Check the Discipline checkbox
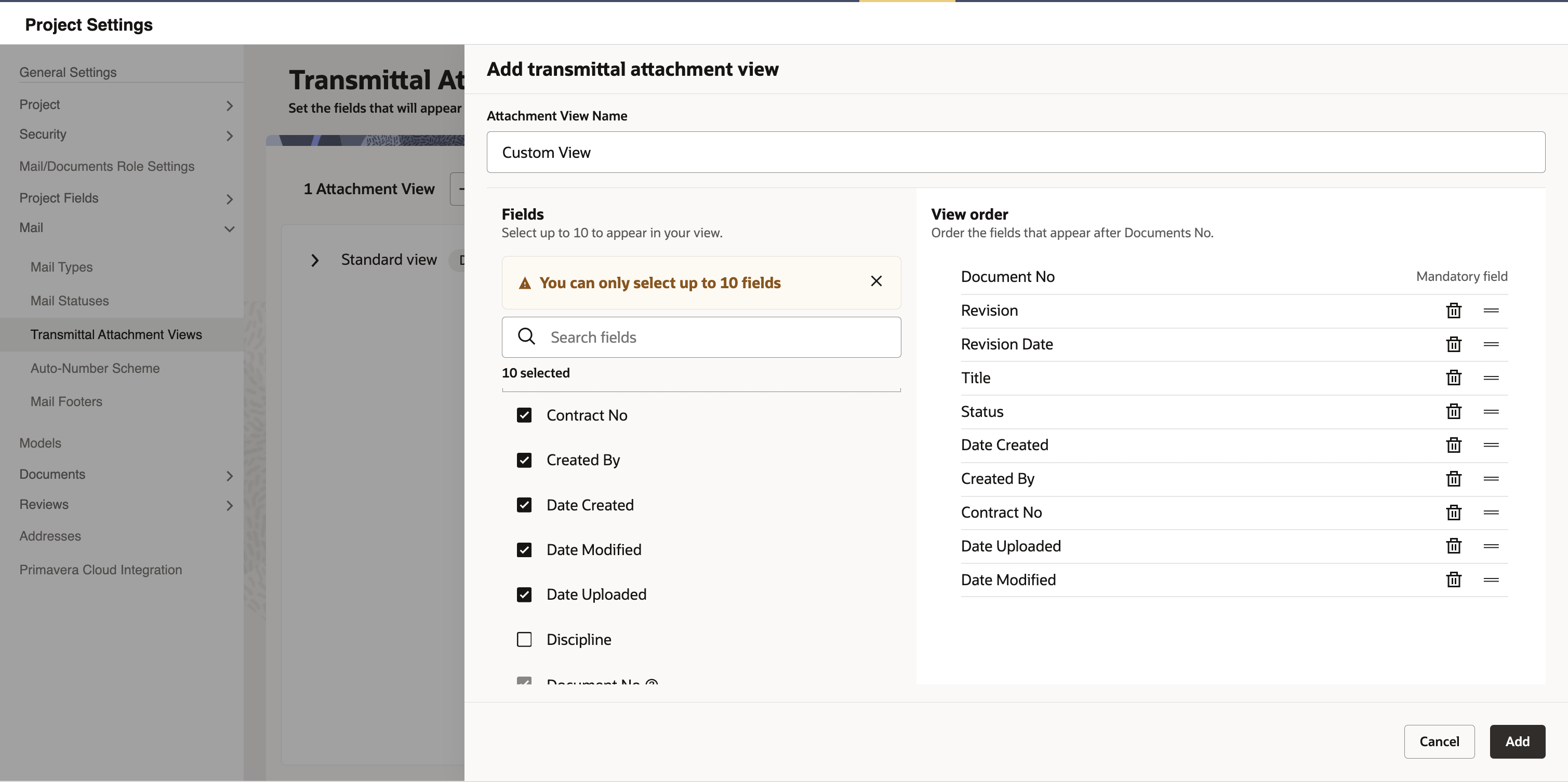The width and height of the screenshot is (1568, 782). pyautogui.click(x=524, y=640)
